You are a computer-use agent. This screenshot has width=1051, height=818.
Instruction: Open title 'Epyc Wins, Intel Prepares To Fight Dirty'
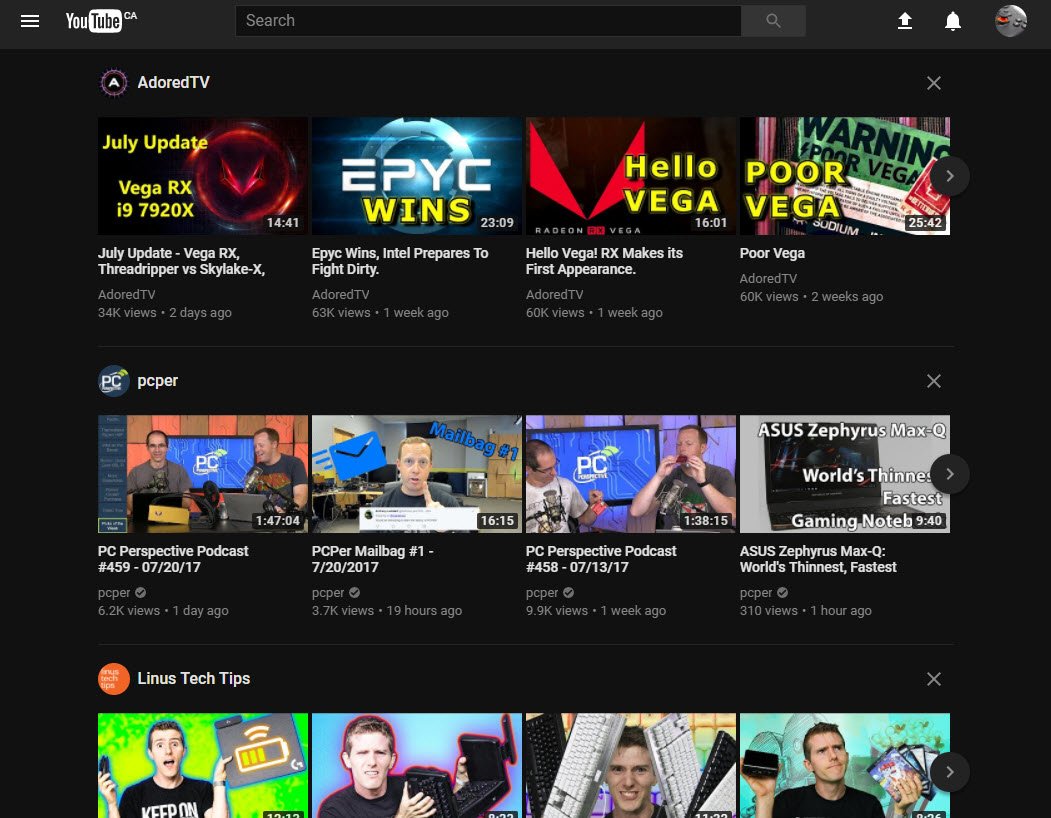point(400,261)
